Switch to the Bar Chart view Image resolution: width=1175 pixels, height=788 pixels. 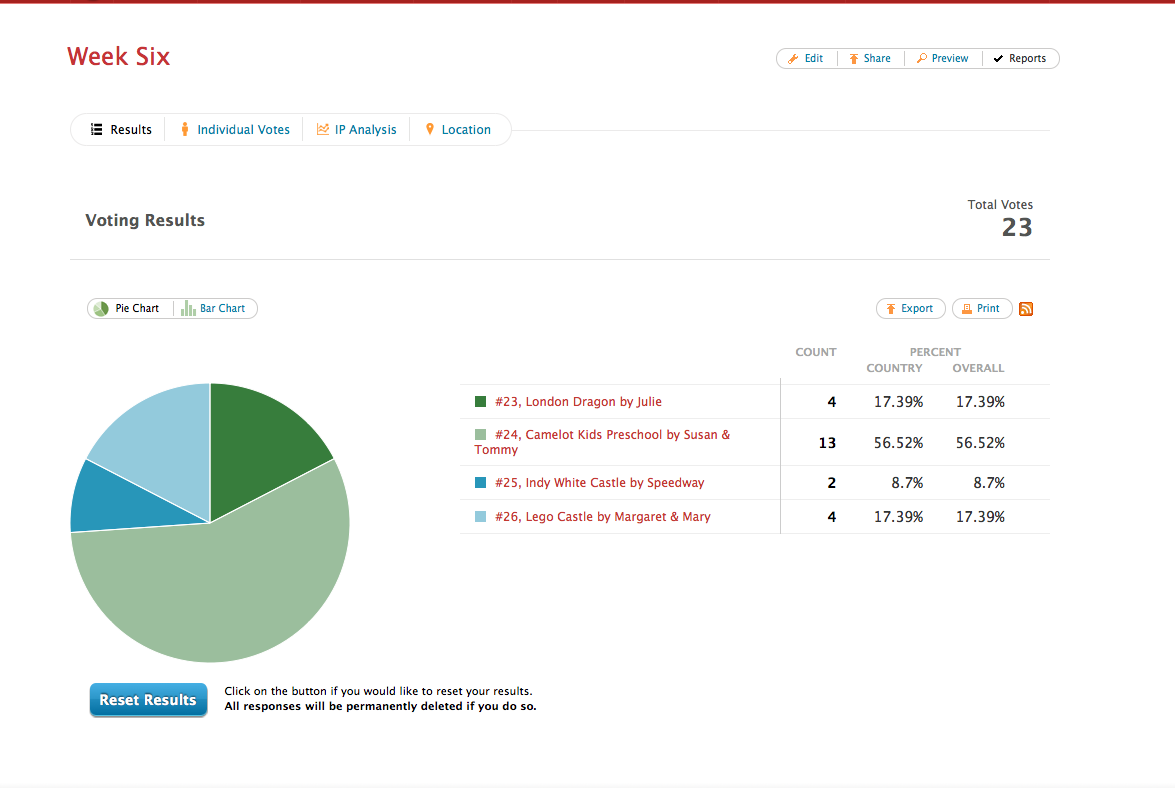coord(215,309)
